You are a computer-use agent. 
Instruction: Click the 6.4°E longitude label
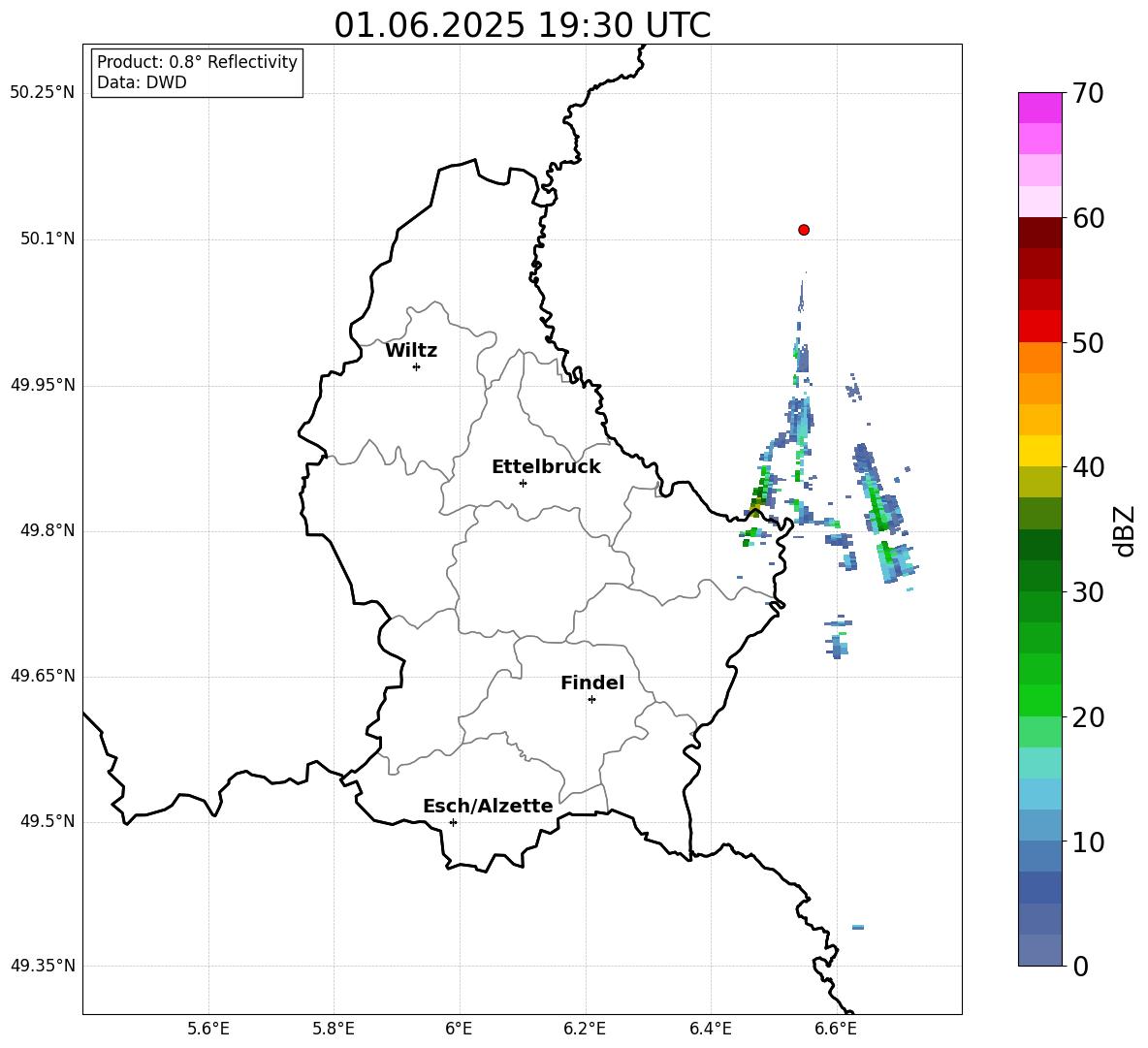pos(710,1029)
